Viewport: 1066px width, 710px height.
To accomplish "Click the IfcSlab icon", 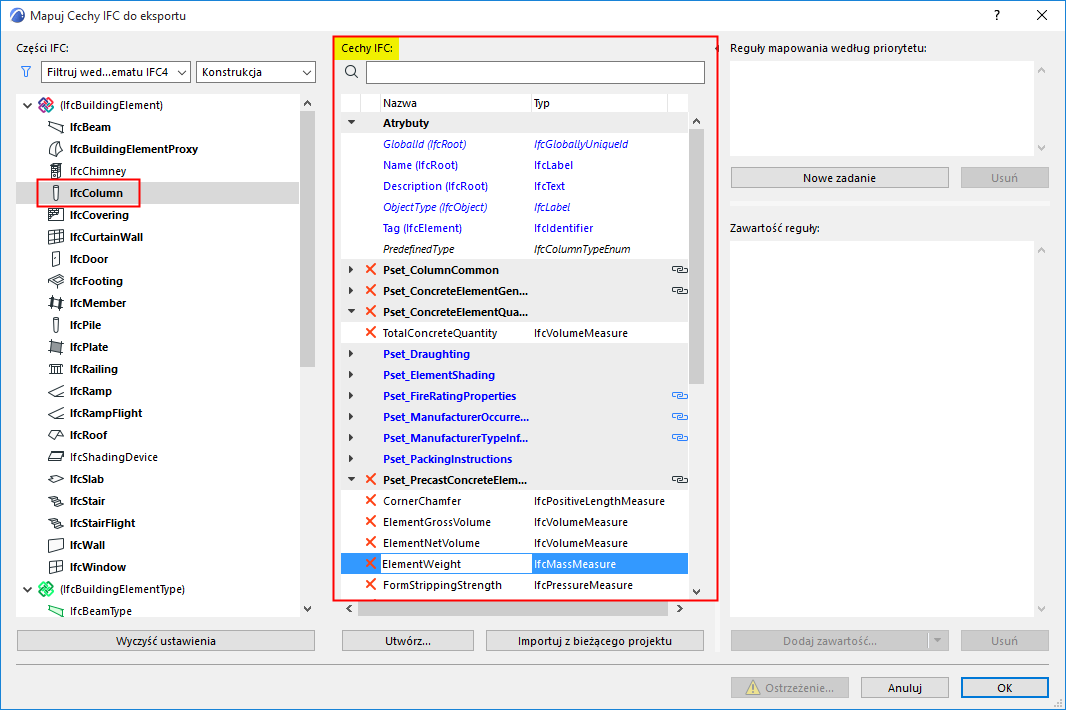I will 56,479.
